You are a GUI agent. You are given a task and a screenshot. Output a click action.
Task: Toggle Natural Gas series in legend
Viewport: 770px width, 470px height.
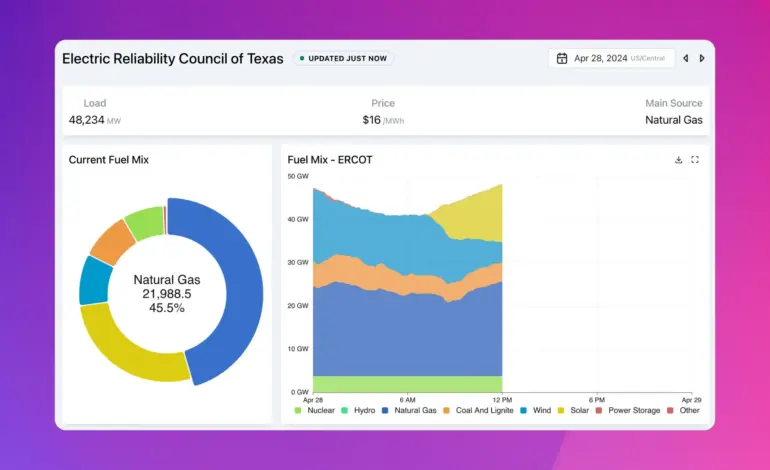409,410
